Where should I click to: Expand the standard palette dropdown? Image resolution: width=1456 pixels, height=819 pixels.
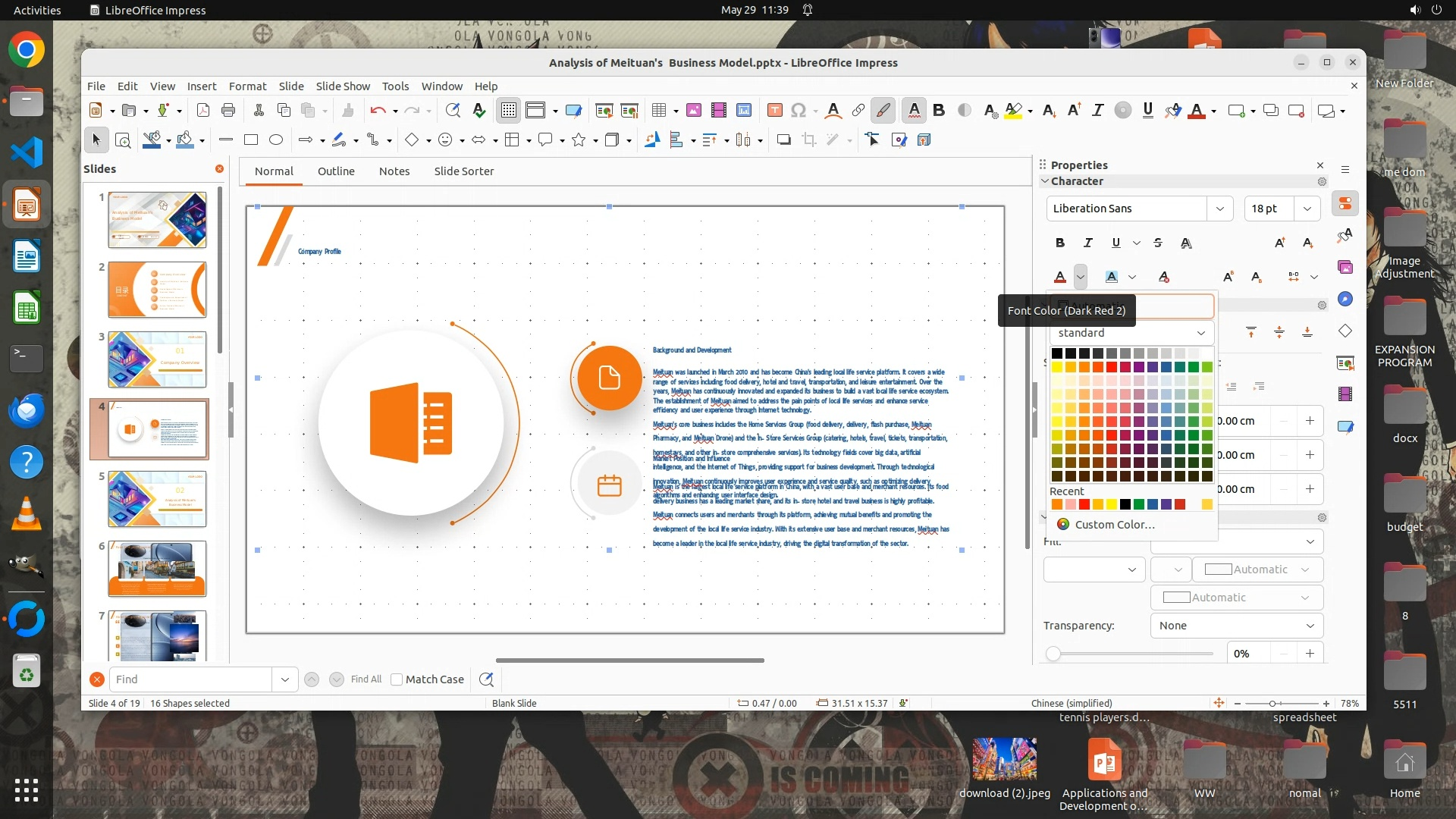point(1200,333)
